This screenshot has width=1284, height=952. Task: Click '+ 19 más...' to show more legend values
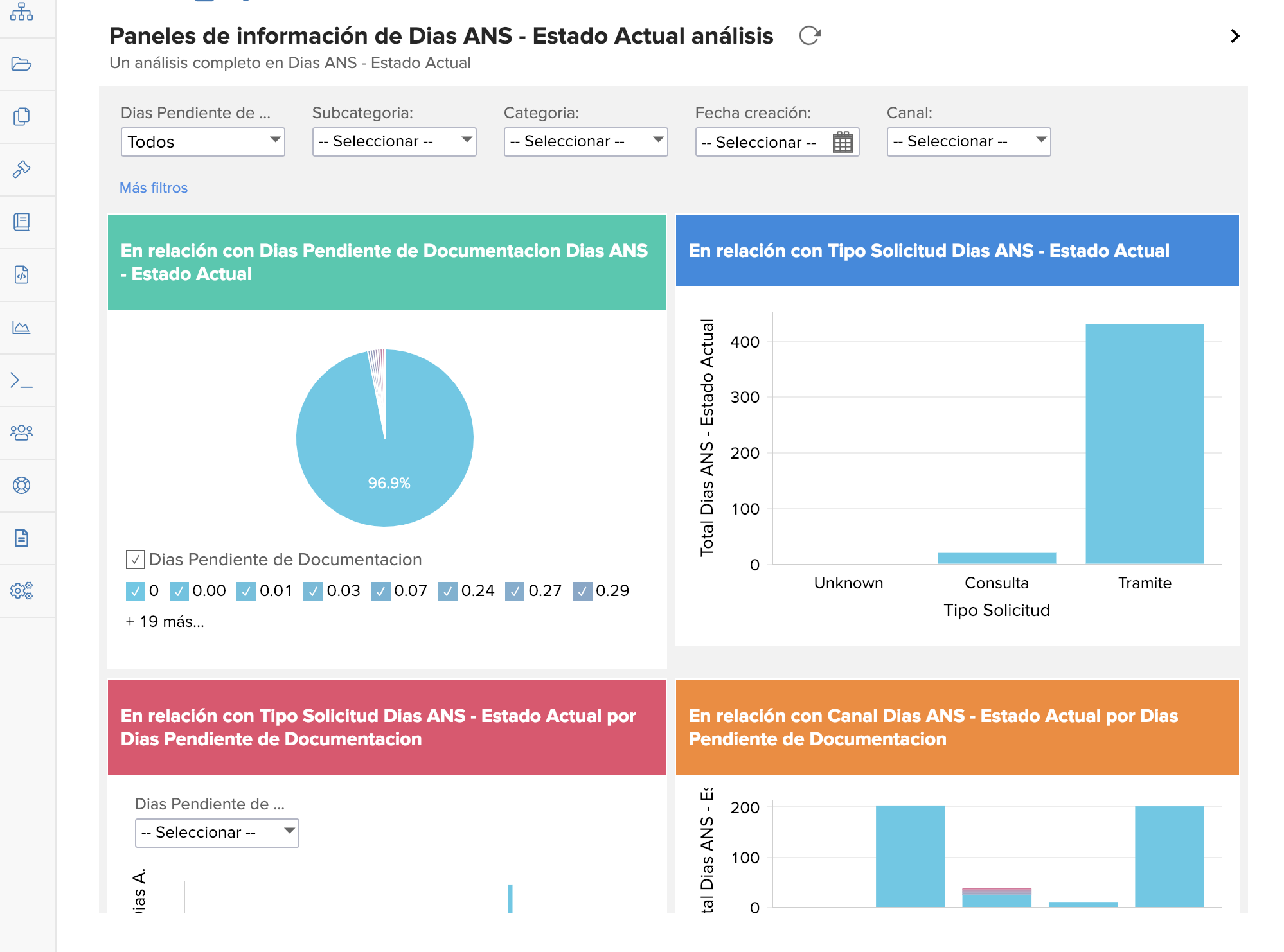[x=165, y=621]
